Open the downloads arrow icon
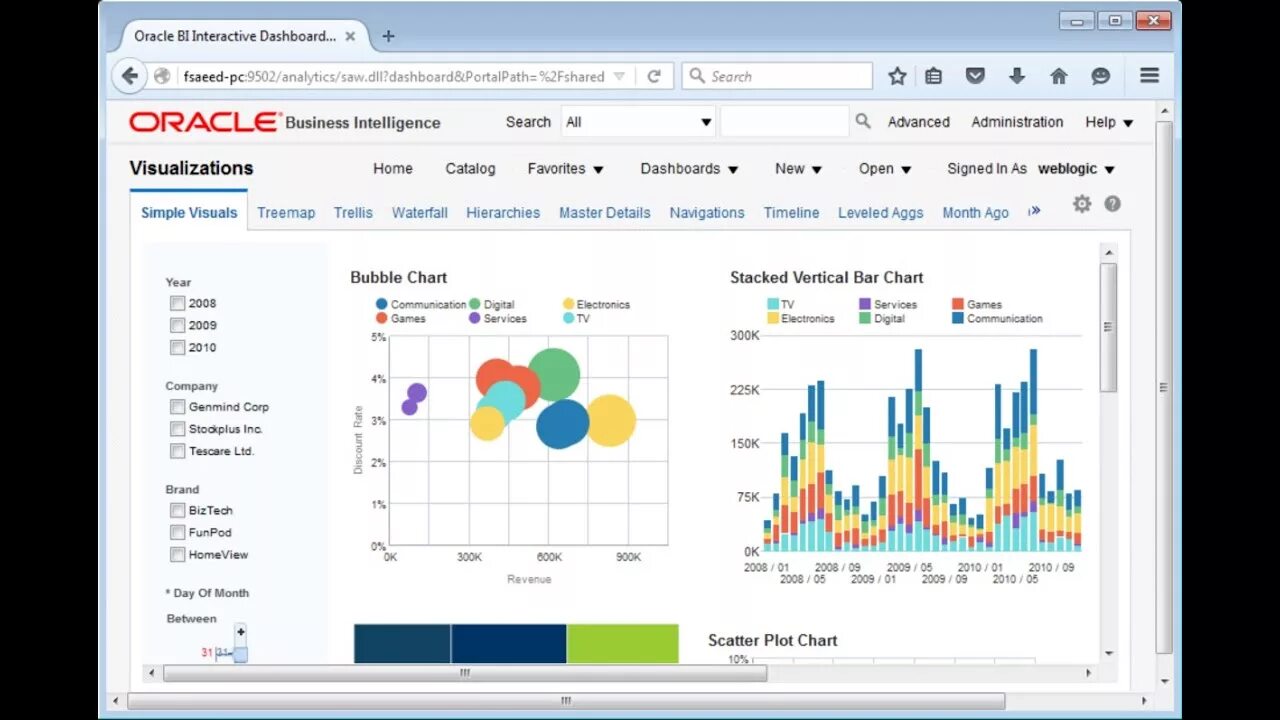The height and width of the screenshot is (720, 1280). (x=1017, y=76)
